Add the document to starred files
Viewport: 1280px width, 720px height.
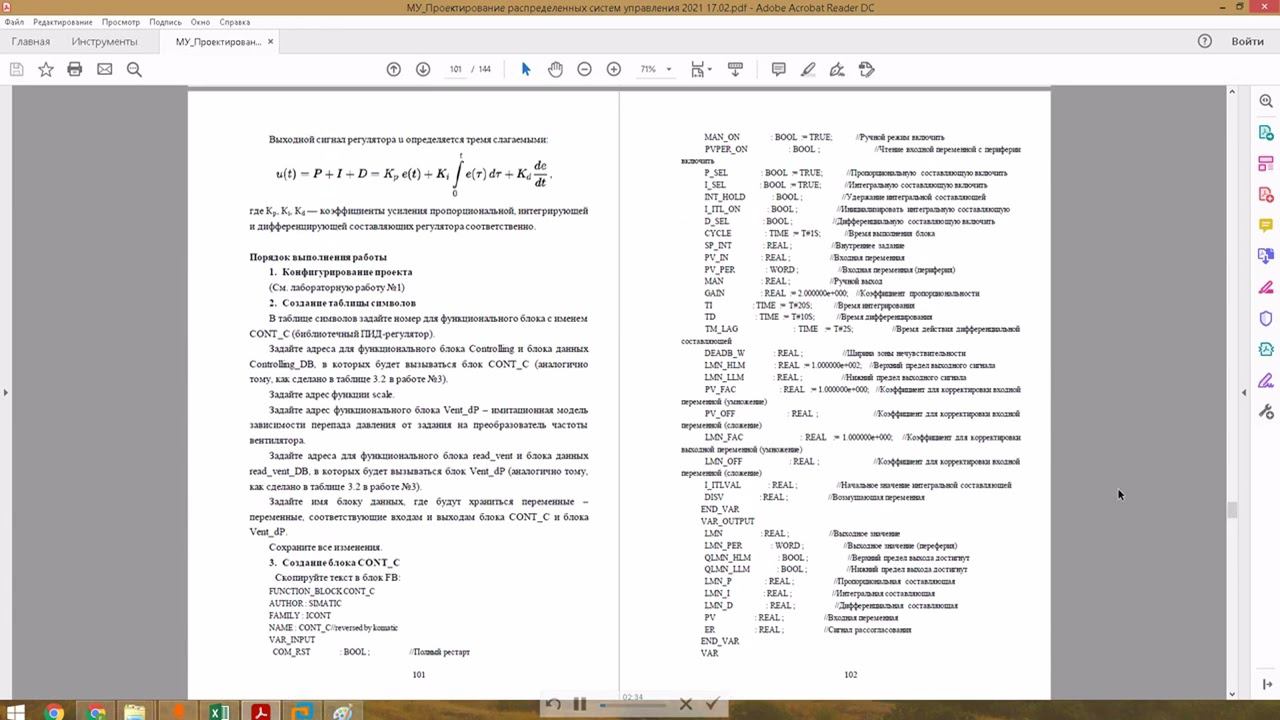click(45, 69)
